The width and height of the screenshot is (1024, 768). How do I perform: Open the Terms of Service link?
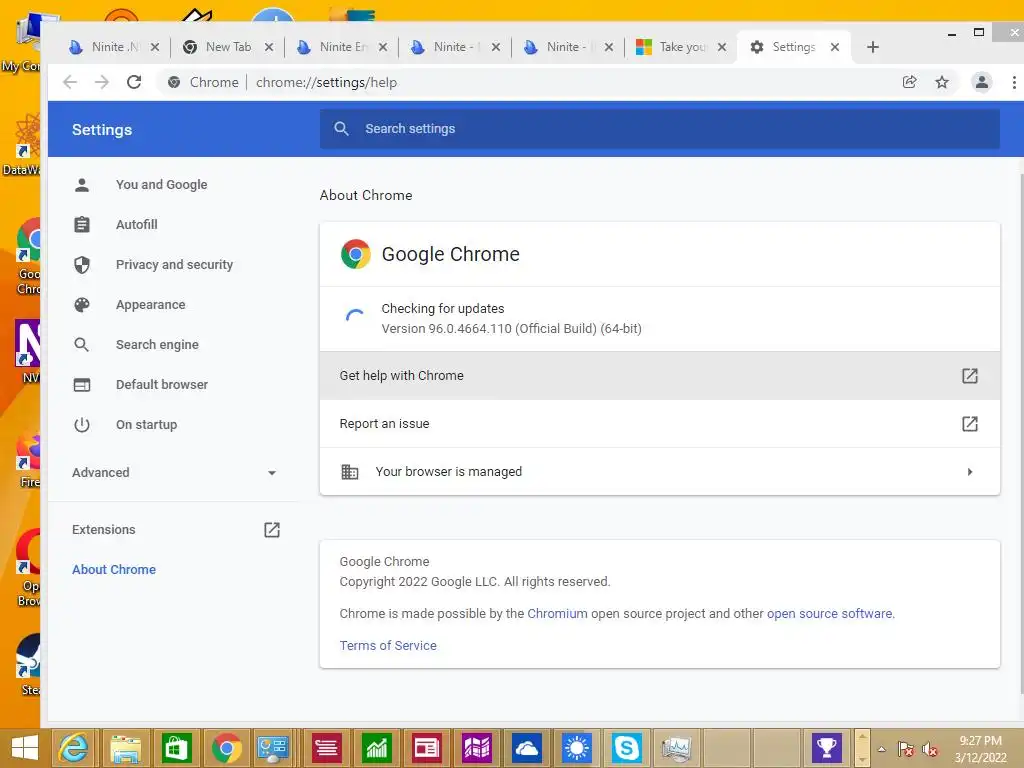388,646
